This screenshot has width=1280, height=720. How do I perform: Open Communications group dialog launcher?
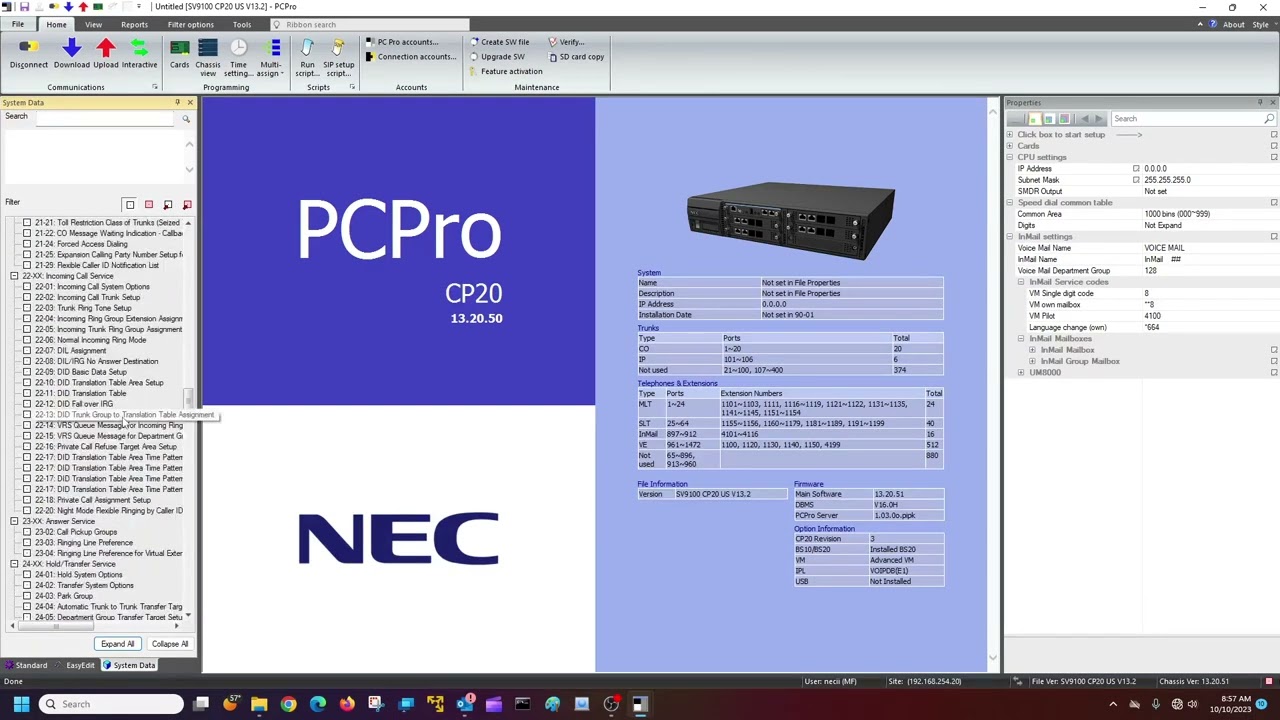pyautogui.click(x=155, y=87)
